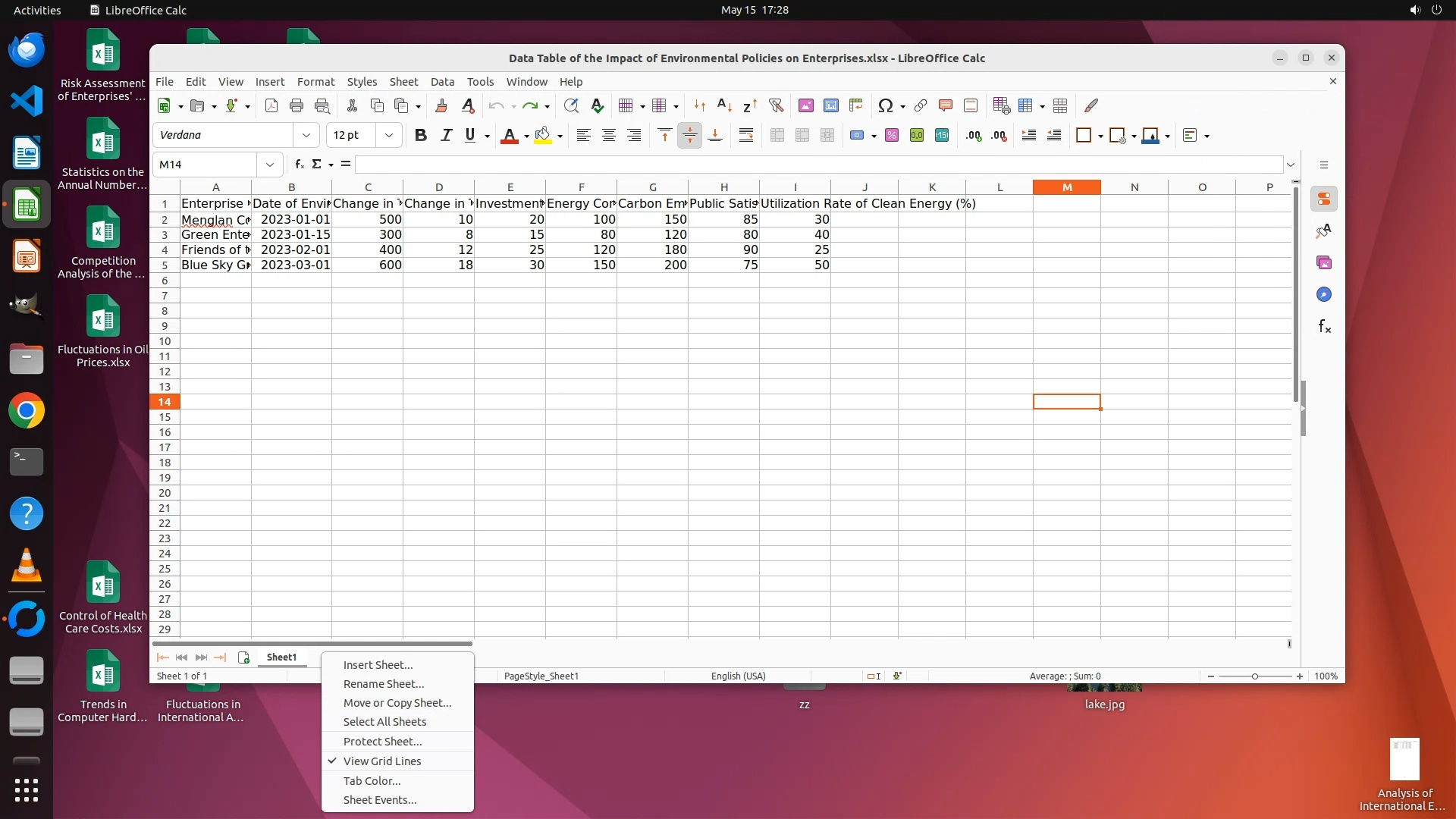Click the Format as Percent icon
Image resolution: width=1456 pixels, height=819 pixels.
[x=892, y=135]
